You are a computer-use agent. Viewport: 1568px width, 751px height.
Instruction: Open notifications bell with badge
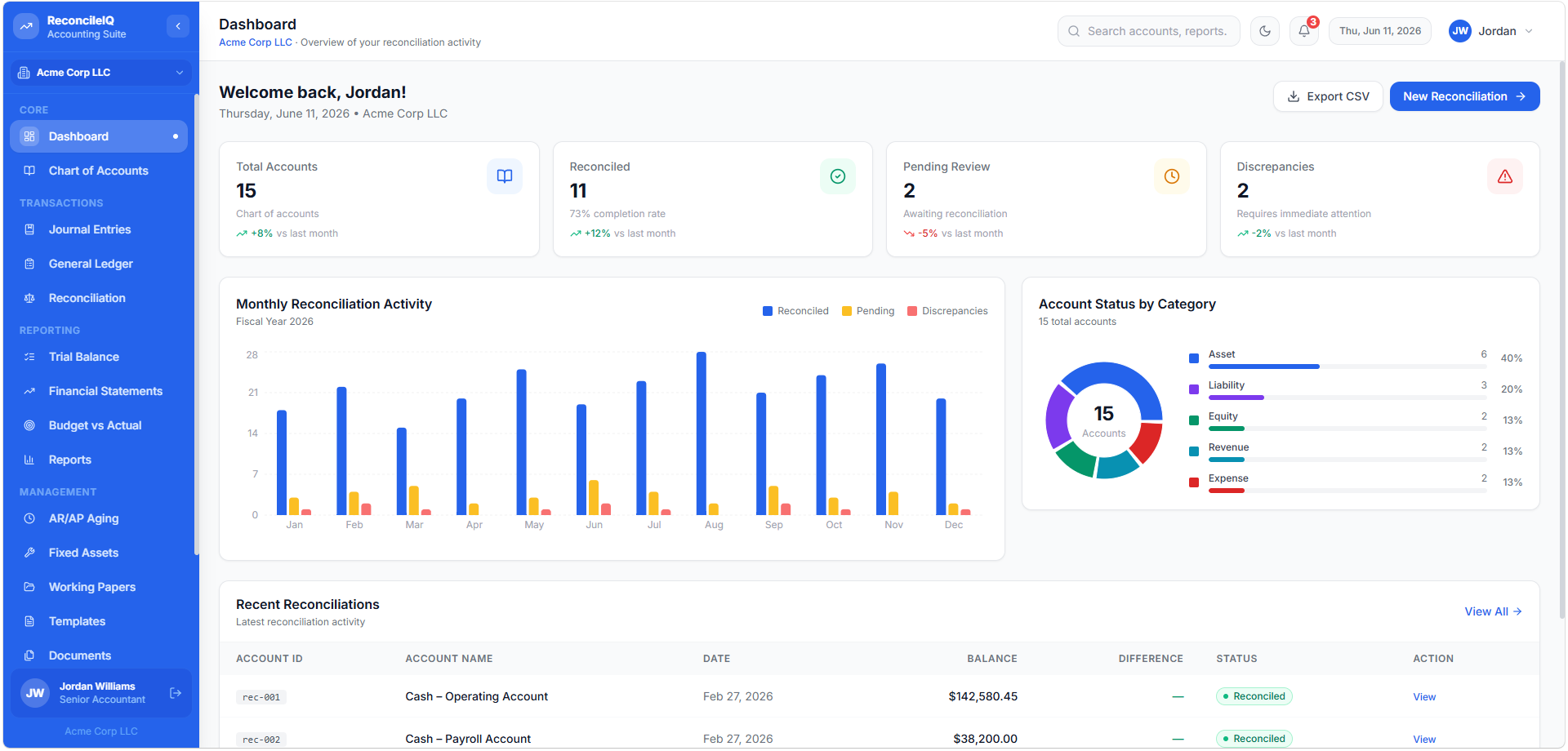pyautogui.click(x=1304, y=31)
